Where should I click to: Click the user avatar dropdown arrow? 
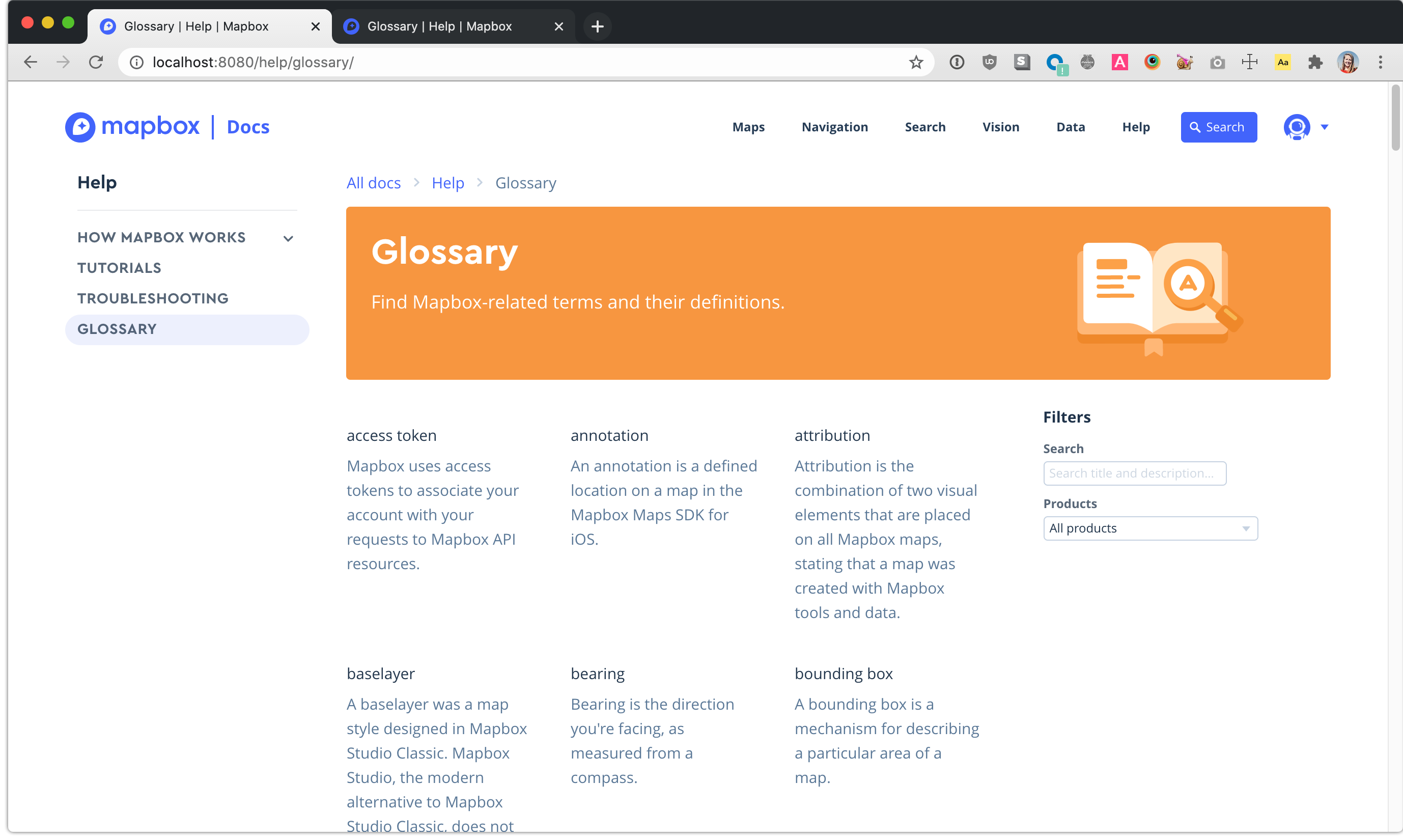[1326, 127]
